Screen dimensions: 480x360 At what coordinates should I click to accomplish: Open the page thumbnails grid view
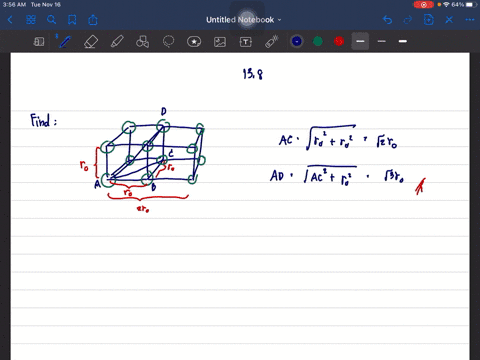pos(31,20)
